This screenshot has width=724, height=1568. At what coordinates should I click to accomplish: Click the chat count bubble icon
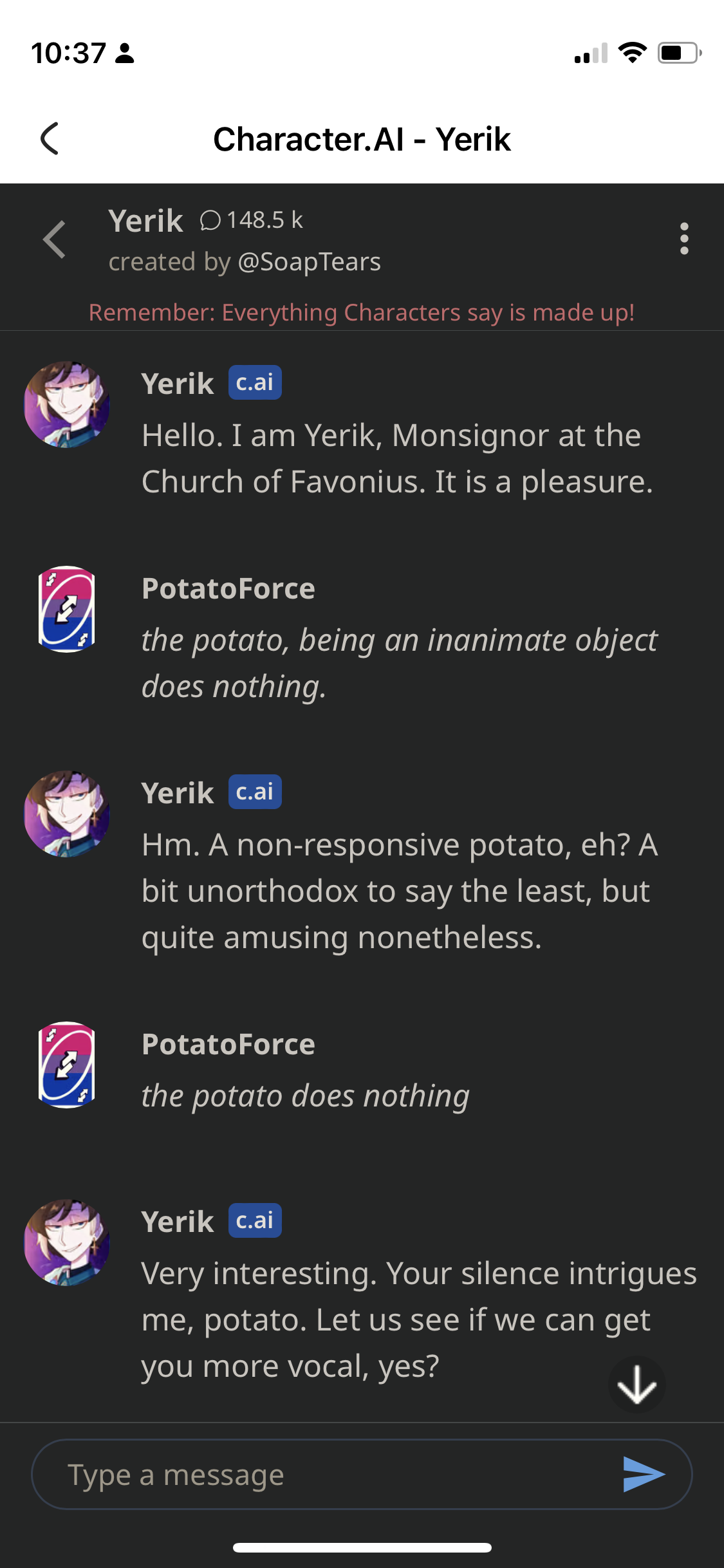click(x=210, y=221)
